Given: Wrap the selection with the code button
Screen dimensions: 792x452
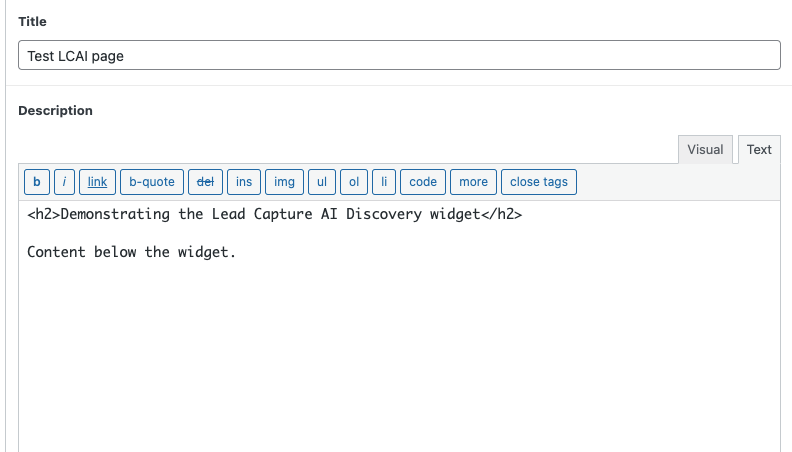Looking at the screenshot, I should [x=423, y=182].
